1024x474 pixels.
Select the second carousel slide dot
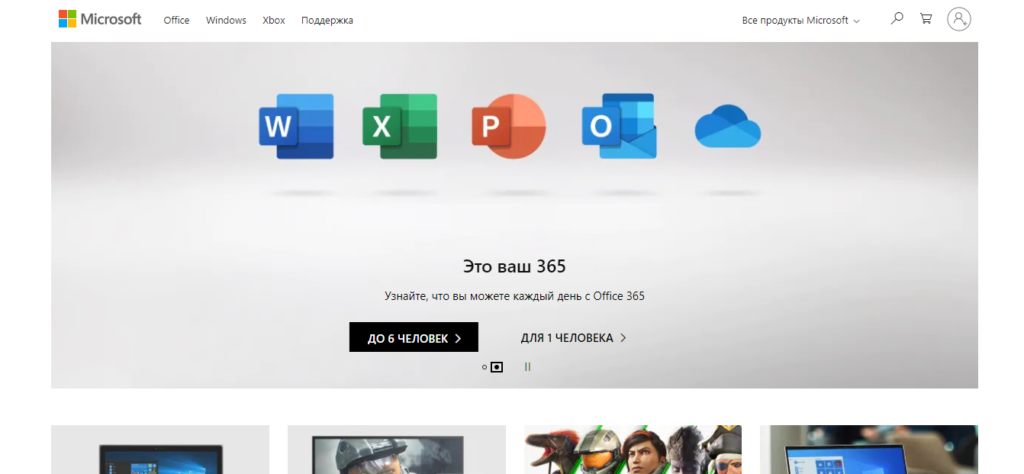click(497, 367)
